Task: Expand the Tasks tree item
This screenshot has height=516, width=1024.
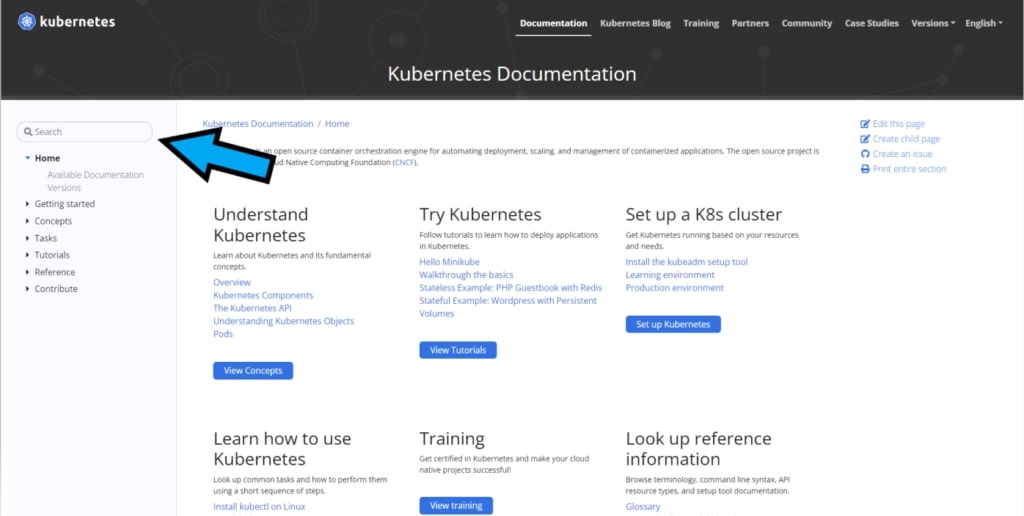Action: (27, 238)
